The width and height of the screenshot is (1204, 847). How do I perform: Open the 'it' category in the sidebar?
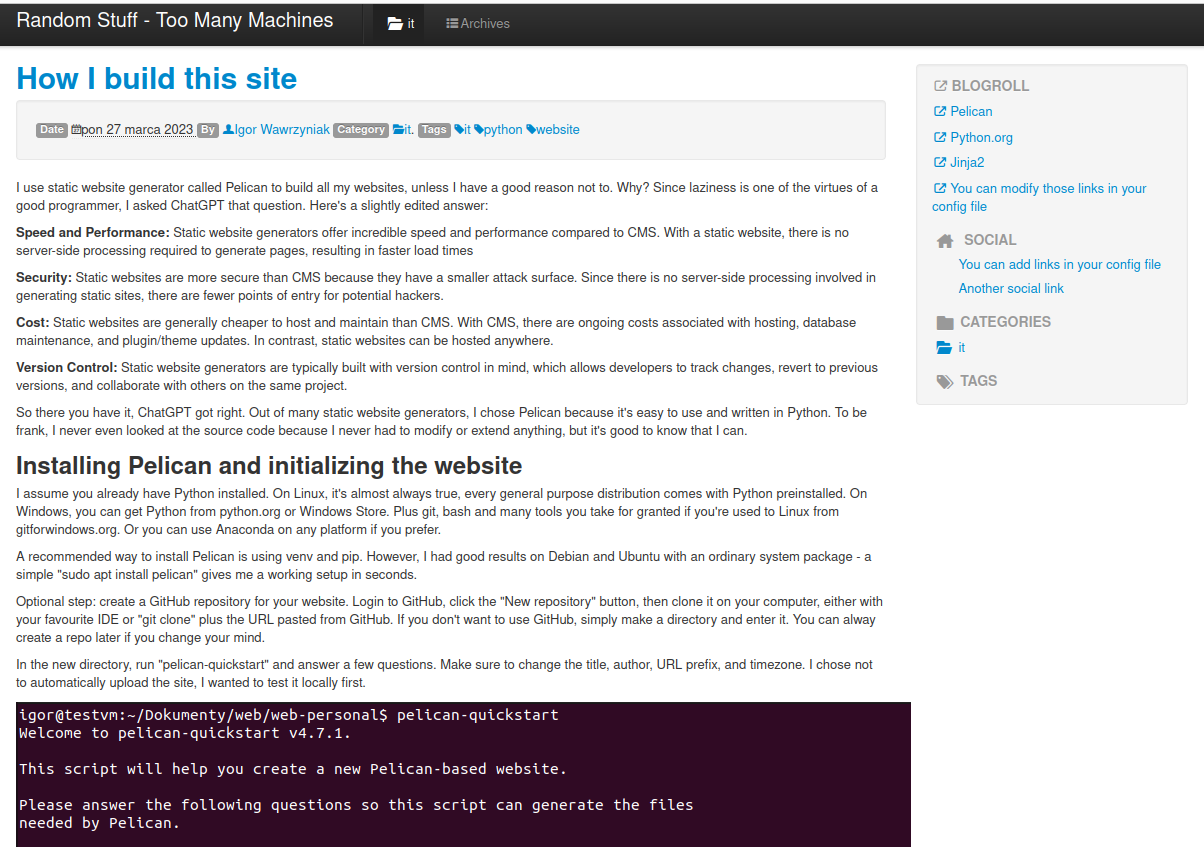[962, 348]
